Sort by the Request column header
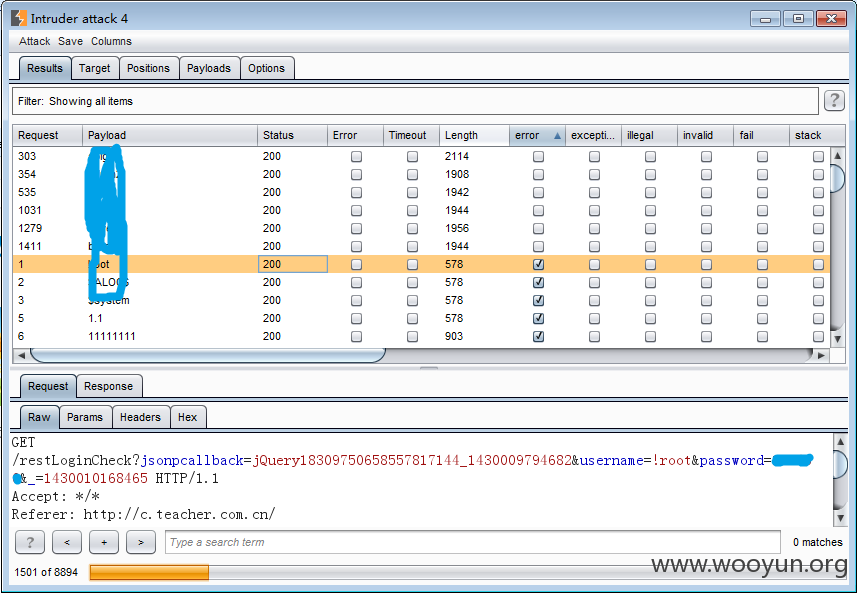 click(x=48, y=136)
